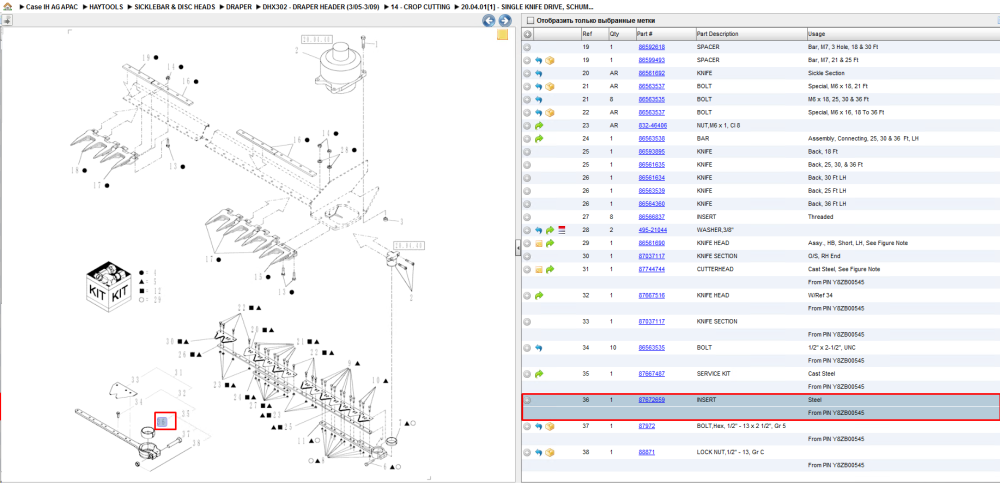Add LOCK NUT 88871 with its plus icon
Image resolution: width=1000 pixels, height=483 pixels.
click(x=527, y=452)
